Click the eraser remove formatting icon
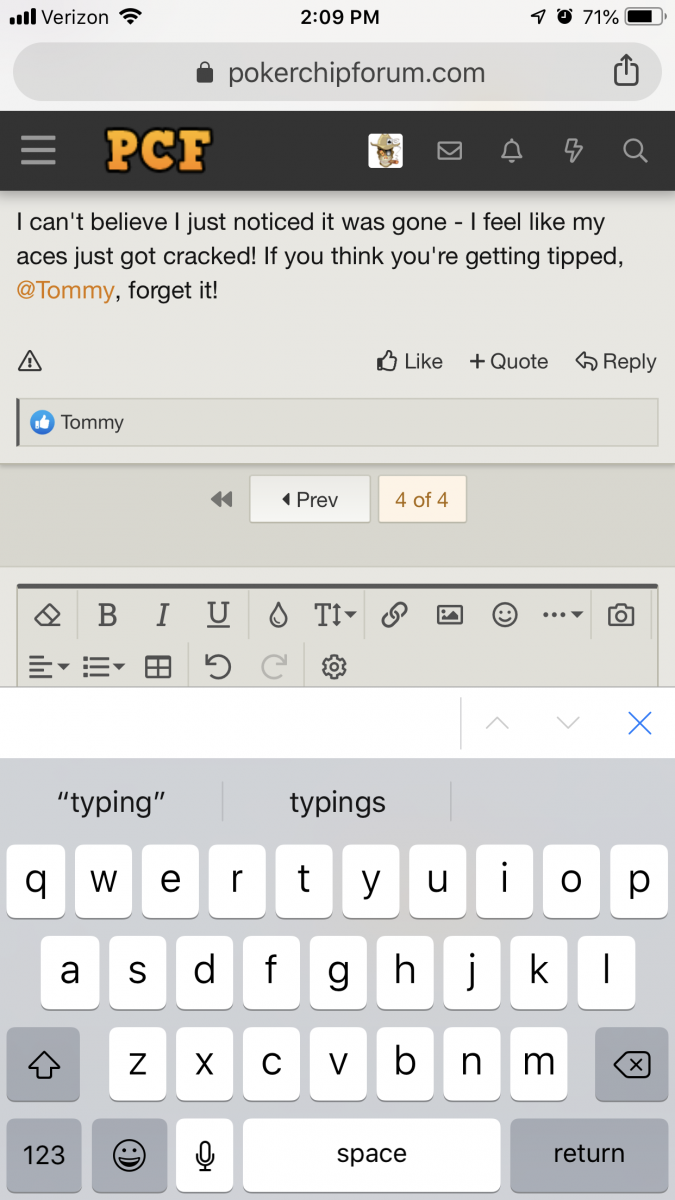Image resolution: width=675 pixels, height=1200 pixels. pyautogui.click(x=48, y=615)
